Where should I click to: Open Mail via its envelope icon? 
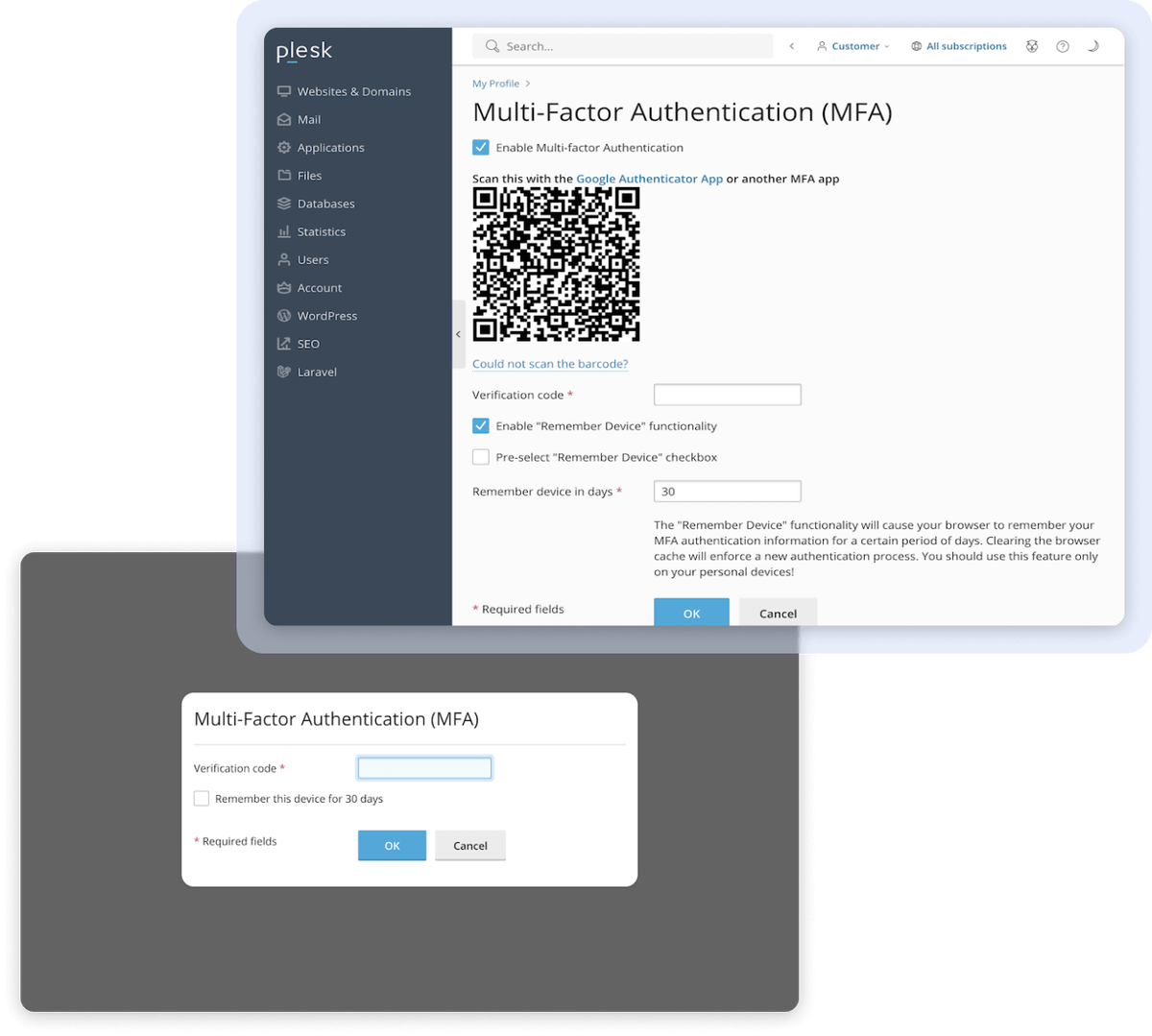click(x=284, y=120)
